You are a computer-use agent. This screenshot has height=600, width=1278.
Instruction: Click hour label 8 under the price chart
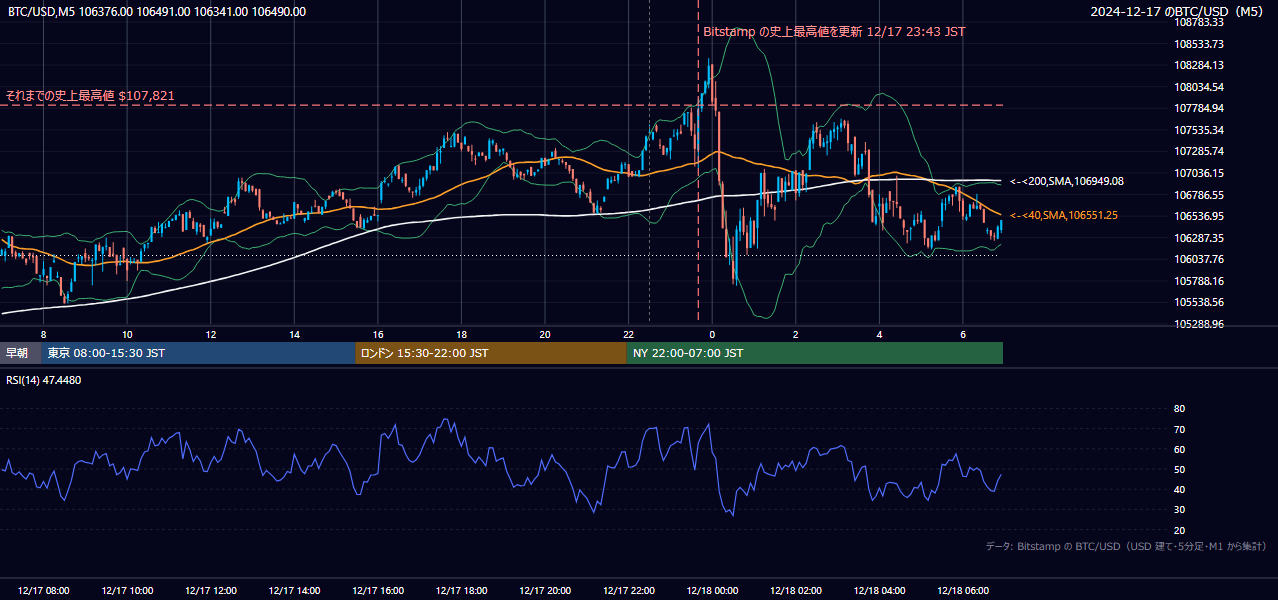tap(43, 334)
